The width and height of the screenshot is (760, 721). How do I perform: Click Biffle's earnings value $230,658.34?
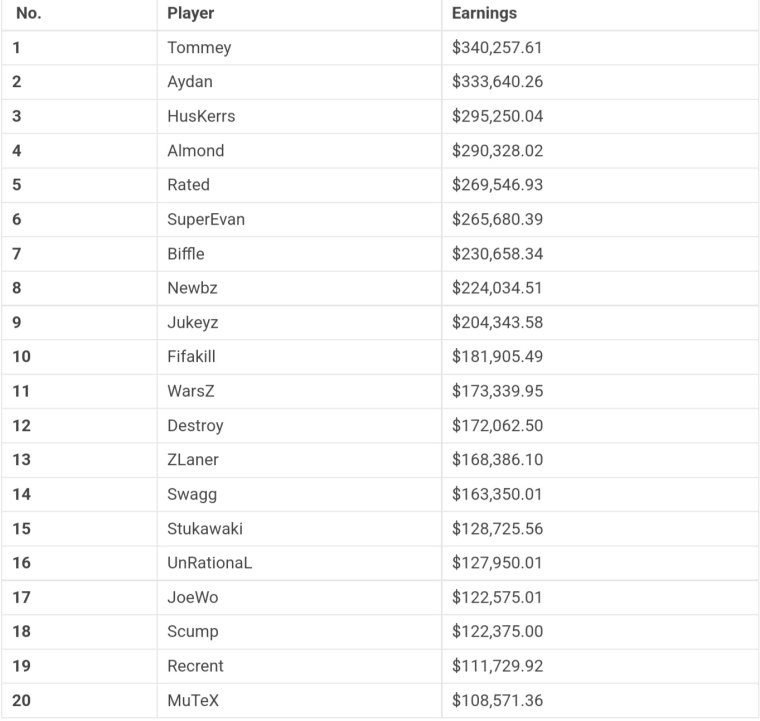[x=497, y=254]
